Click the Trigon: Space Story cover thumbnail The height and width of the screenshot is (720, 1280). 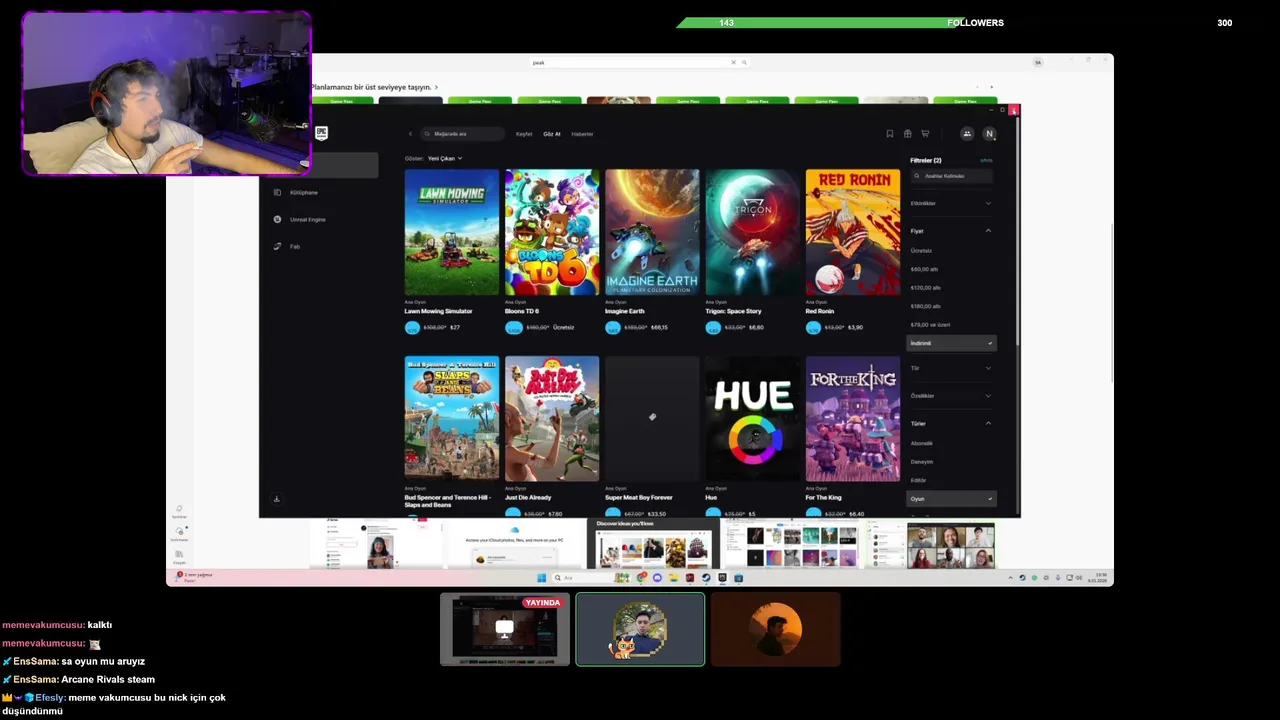click(x=752, y=232)
